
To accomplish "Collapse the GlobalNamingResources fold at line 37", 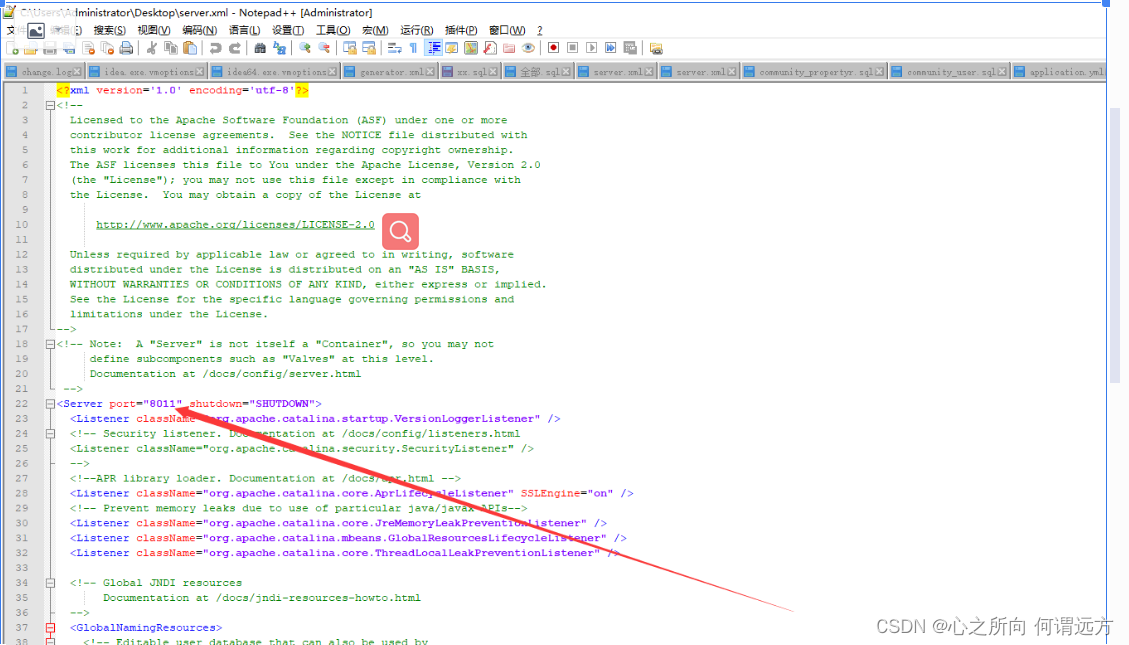I will [x=50, y=628].
